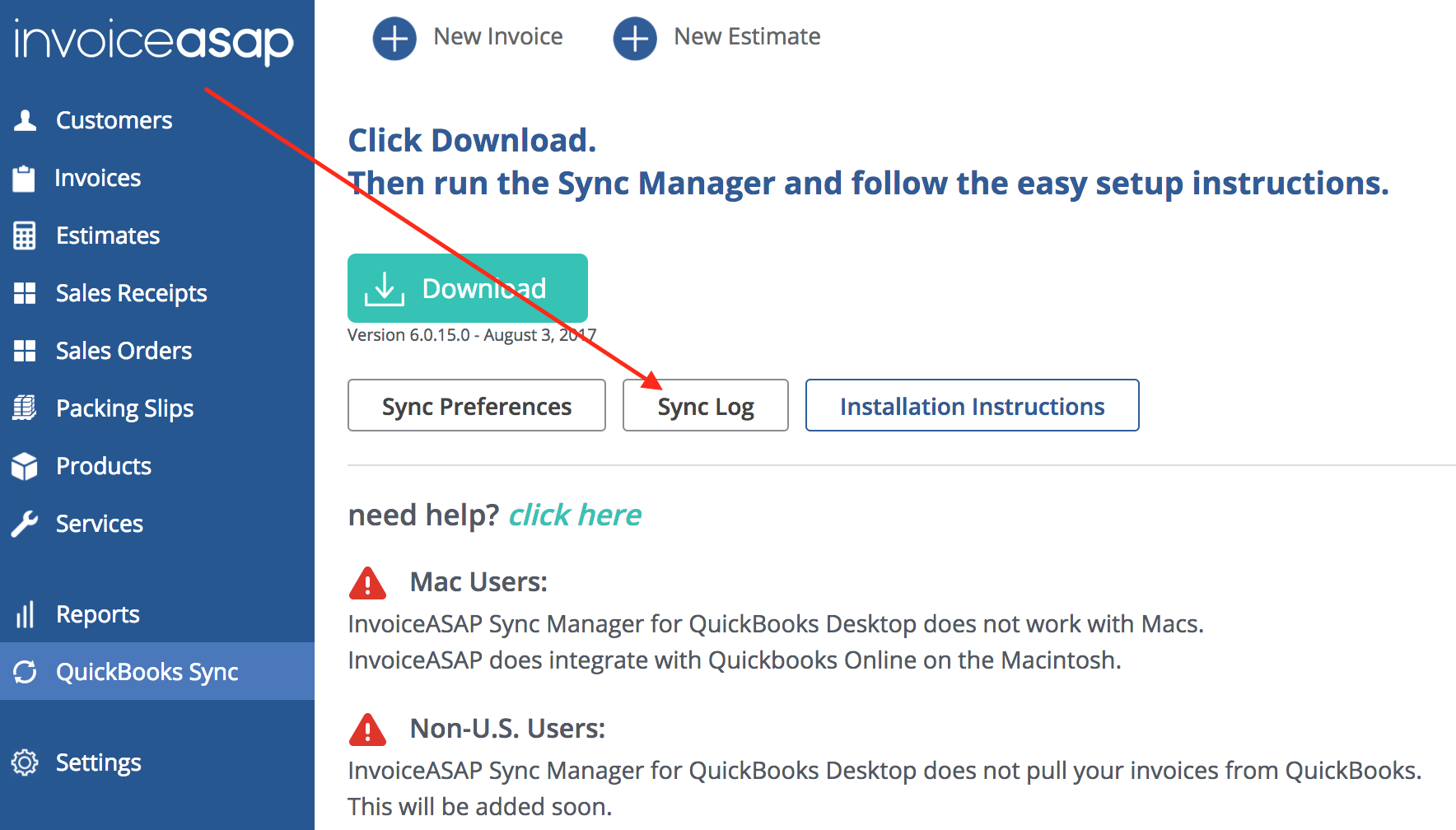
Task: Follow the 'click here' help link
Action: 574,515
